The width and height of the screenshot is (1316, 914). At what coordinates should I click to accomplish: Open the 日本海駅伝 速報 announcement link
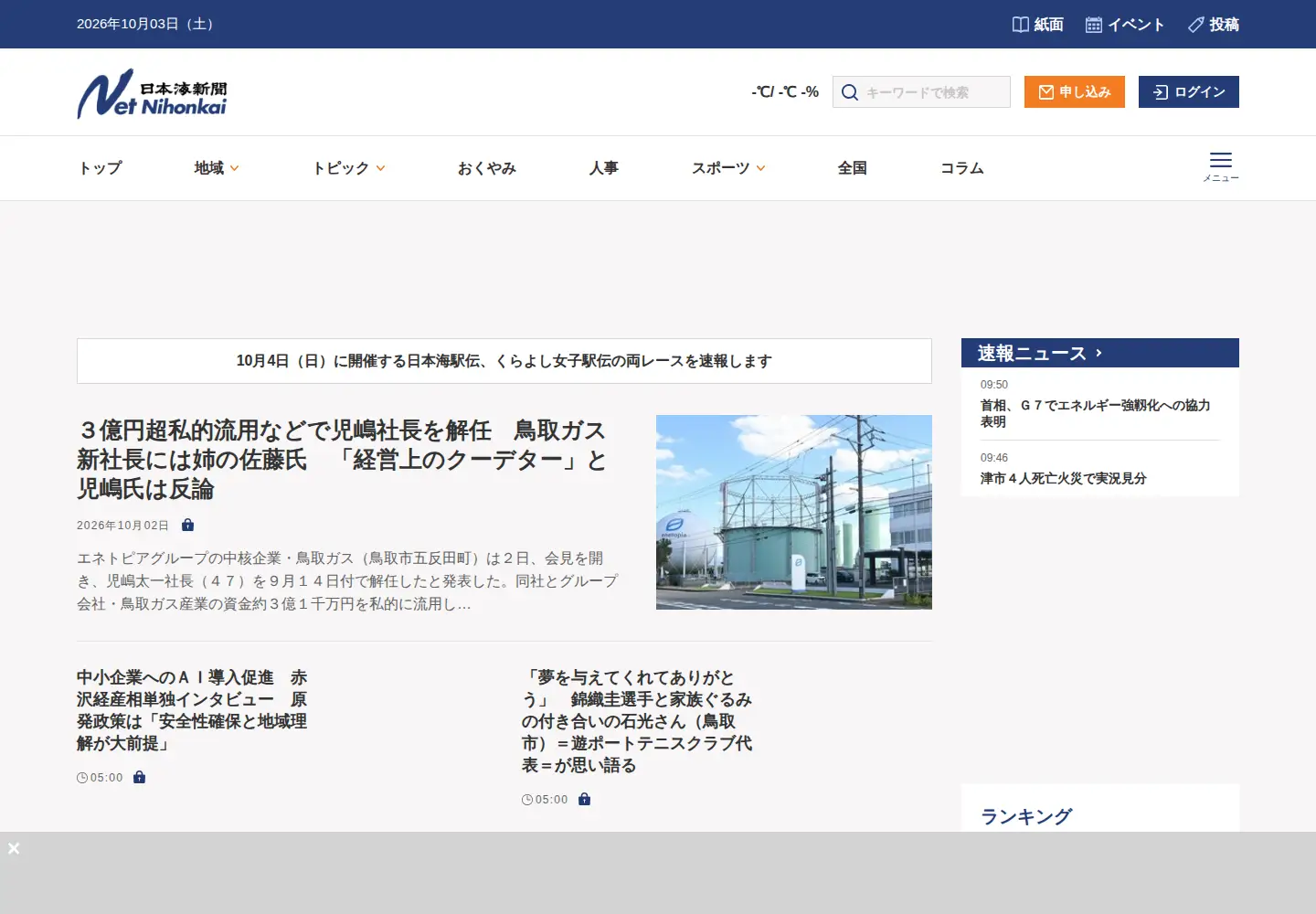coord(504,361)
